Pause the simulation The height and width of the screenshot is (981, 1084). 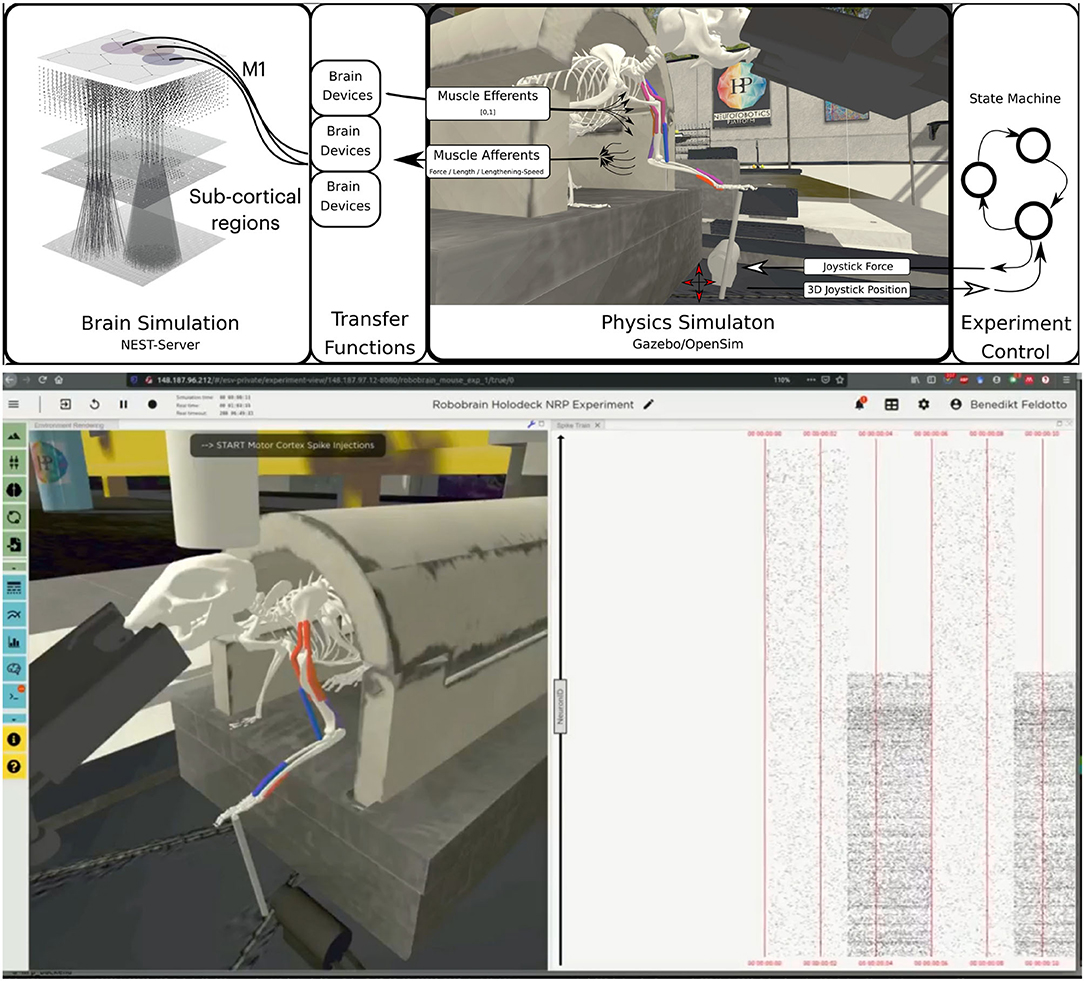tap(123, 404)
